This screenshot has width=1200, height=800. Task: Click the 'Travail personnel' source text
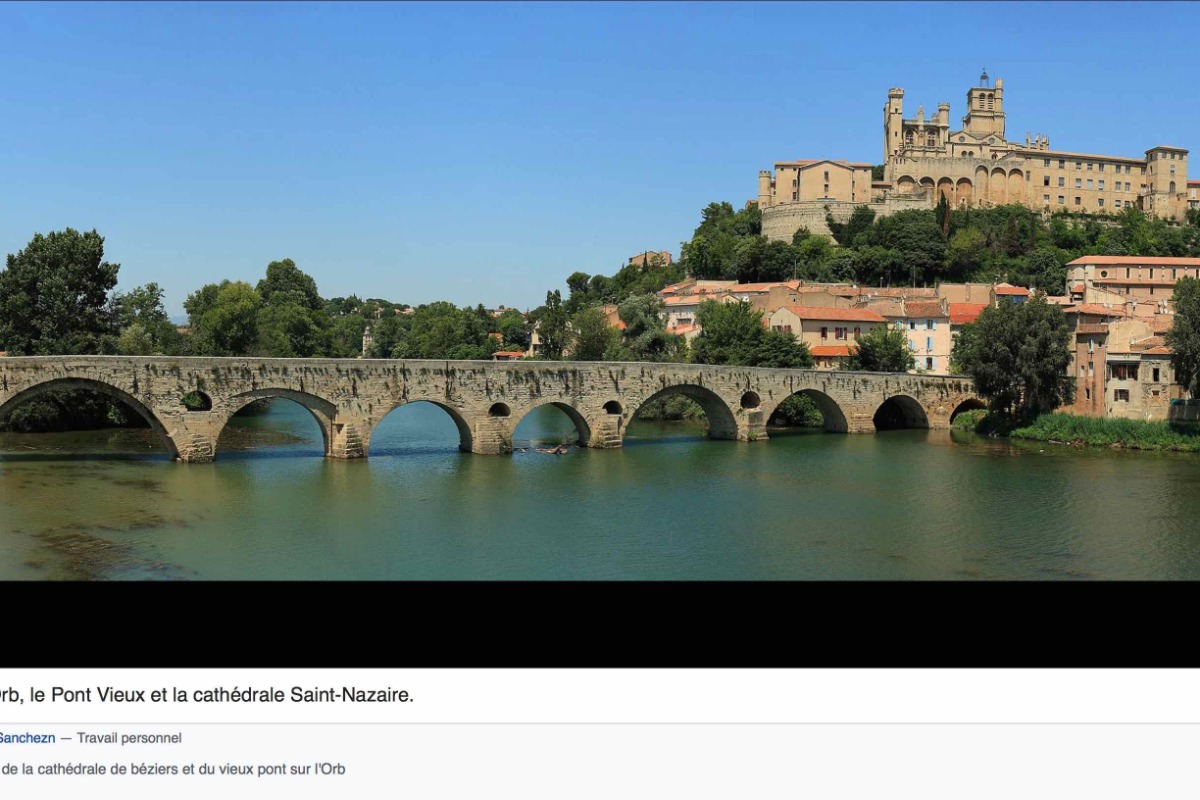pos(129,738)
